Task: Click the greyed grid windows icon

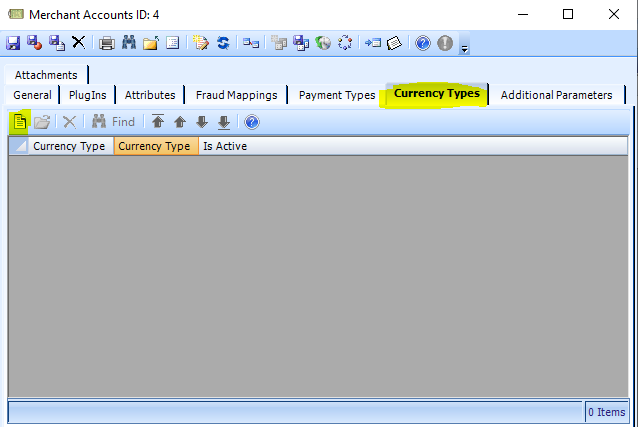Action: pyautogui.click(x=279, y=43)
